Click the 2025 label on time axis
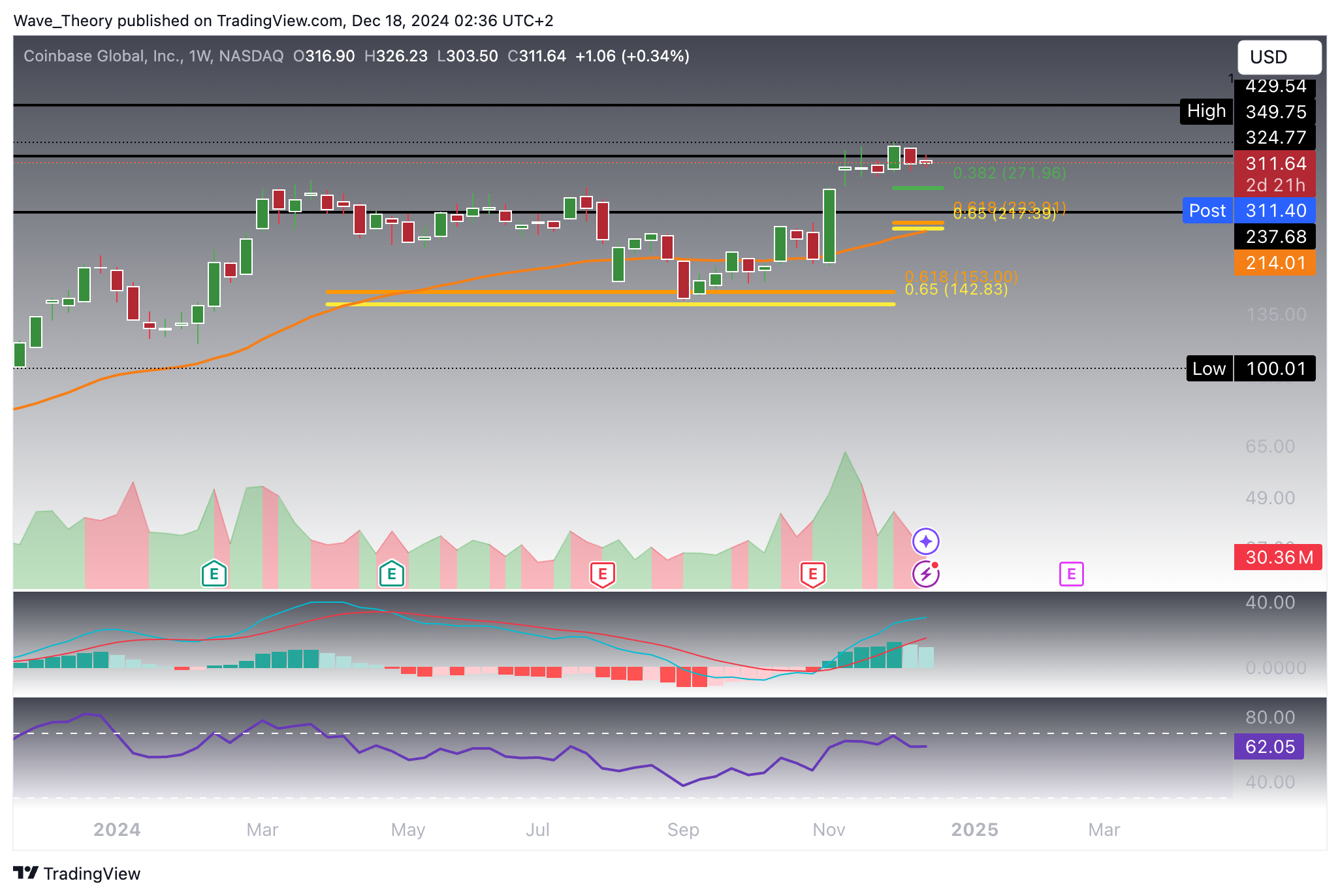The image size is (1340, 896). pos(974,829)
